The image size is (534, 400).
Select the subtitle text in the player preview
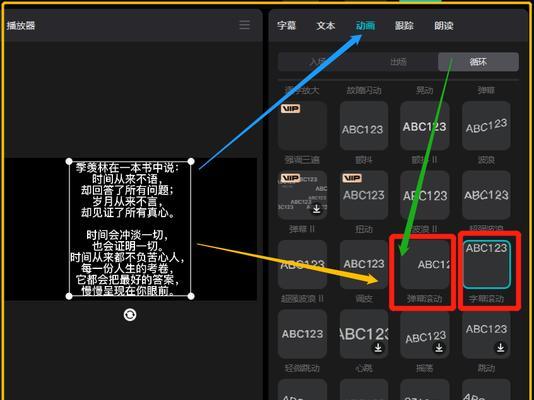click(x=130, y=228)
